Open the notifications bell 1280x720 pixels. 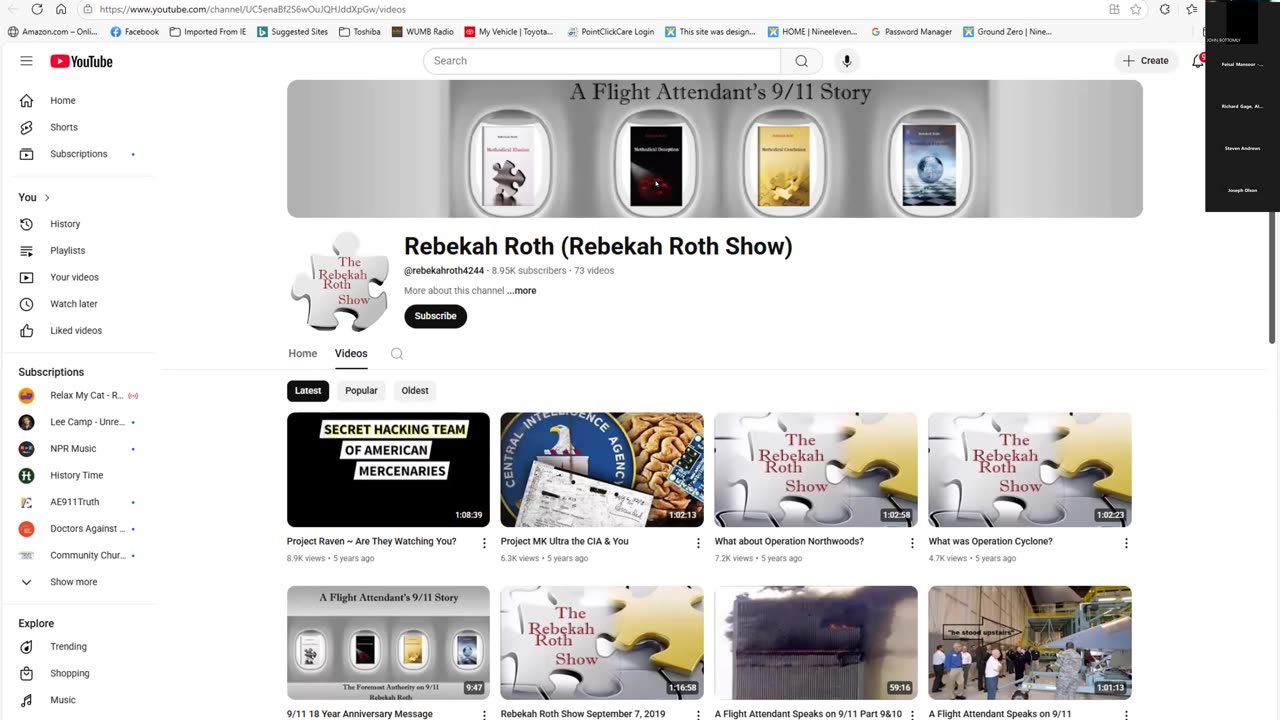pyautogui.click(x=1197, y=61)
